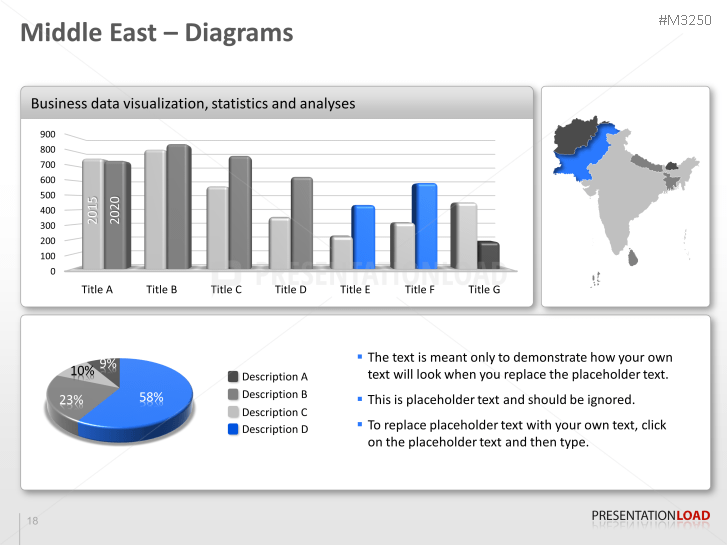The width and height of the screenshot is (727, 545).
Task: Click the PresentationLoad logo
Action: coord(650,516)
